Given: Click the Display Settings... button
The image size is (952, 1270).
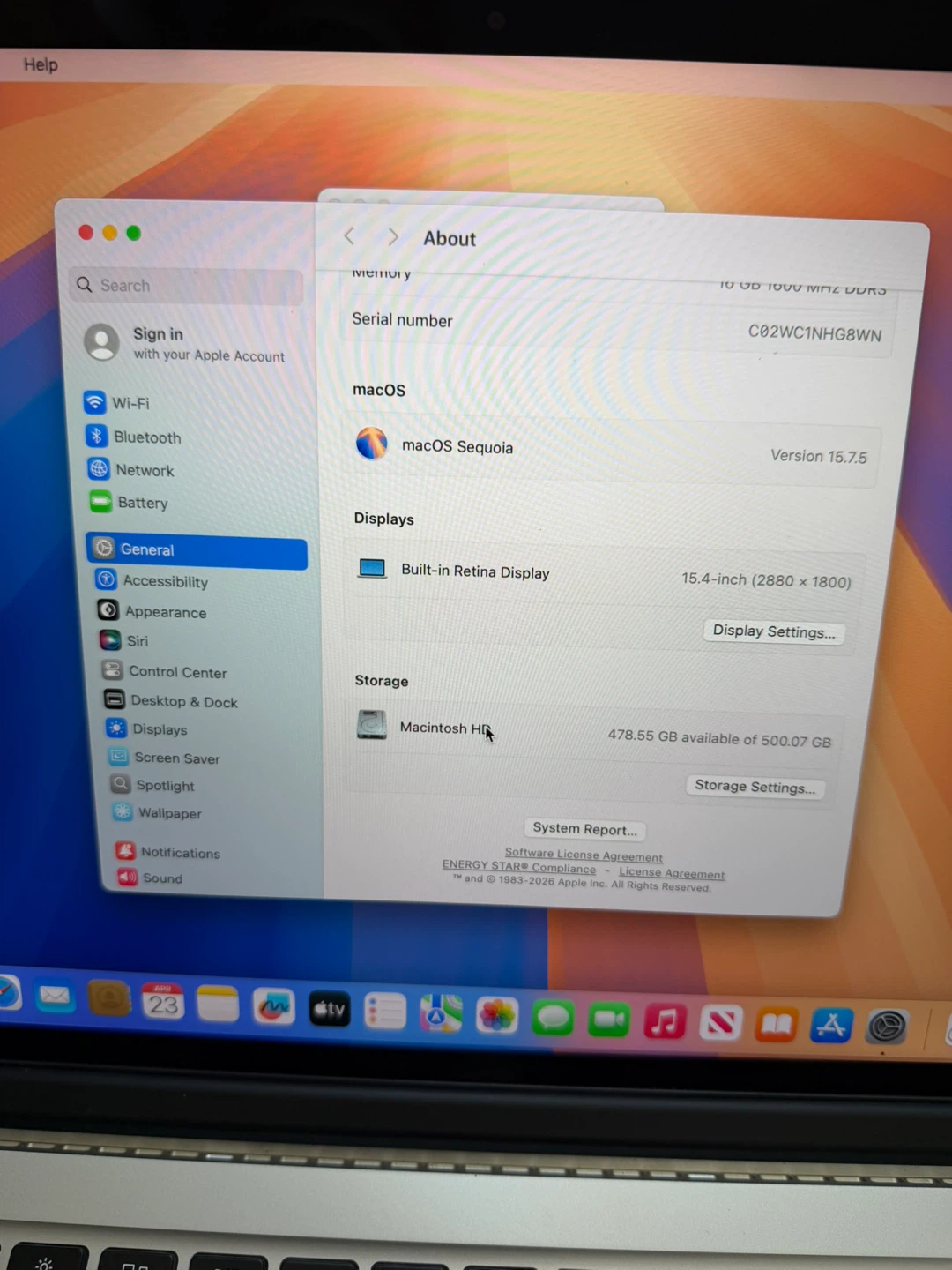Looking at the screenshot, I should pos(773,631).
